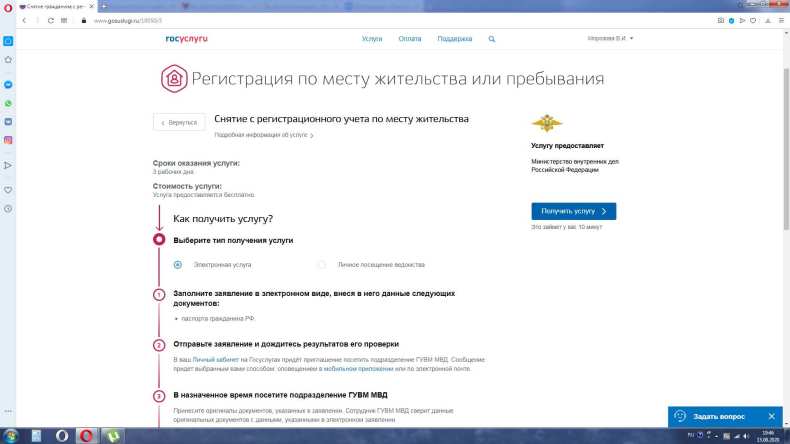
Task: Close the Задать вопрос chat widget
Action: pyautogui.click(x=771, y=416)
